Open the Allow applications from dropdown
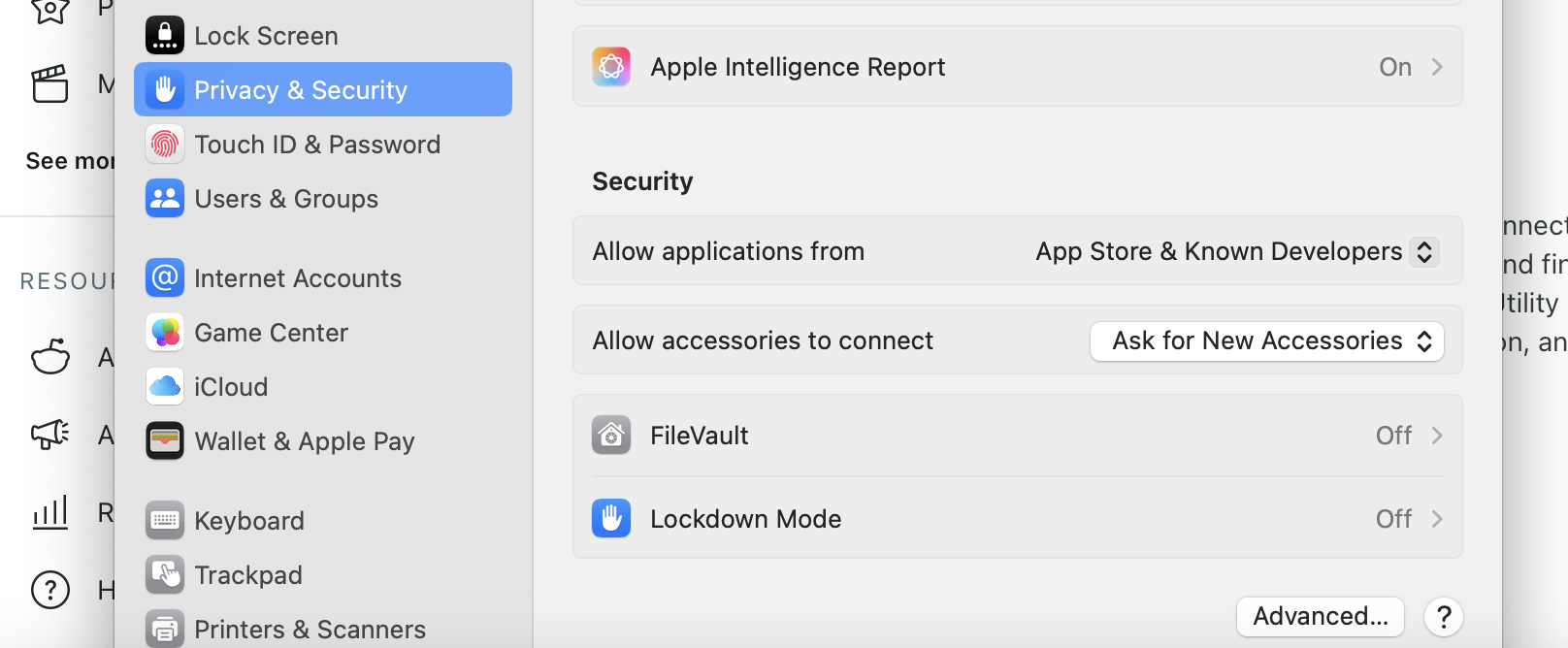The image size is (1568, 648). click(1236, 252)
